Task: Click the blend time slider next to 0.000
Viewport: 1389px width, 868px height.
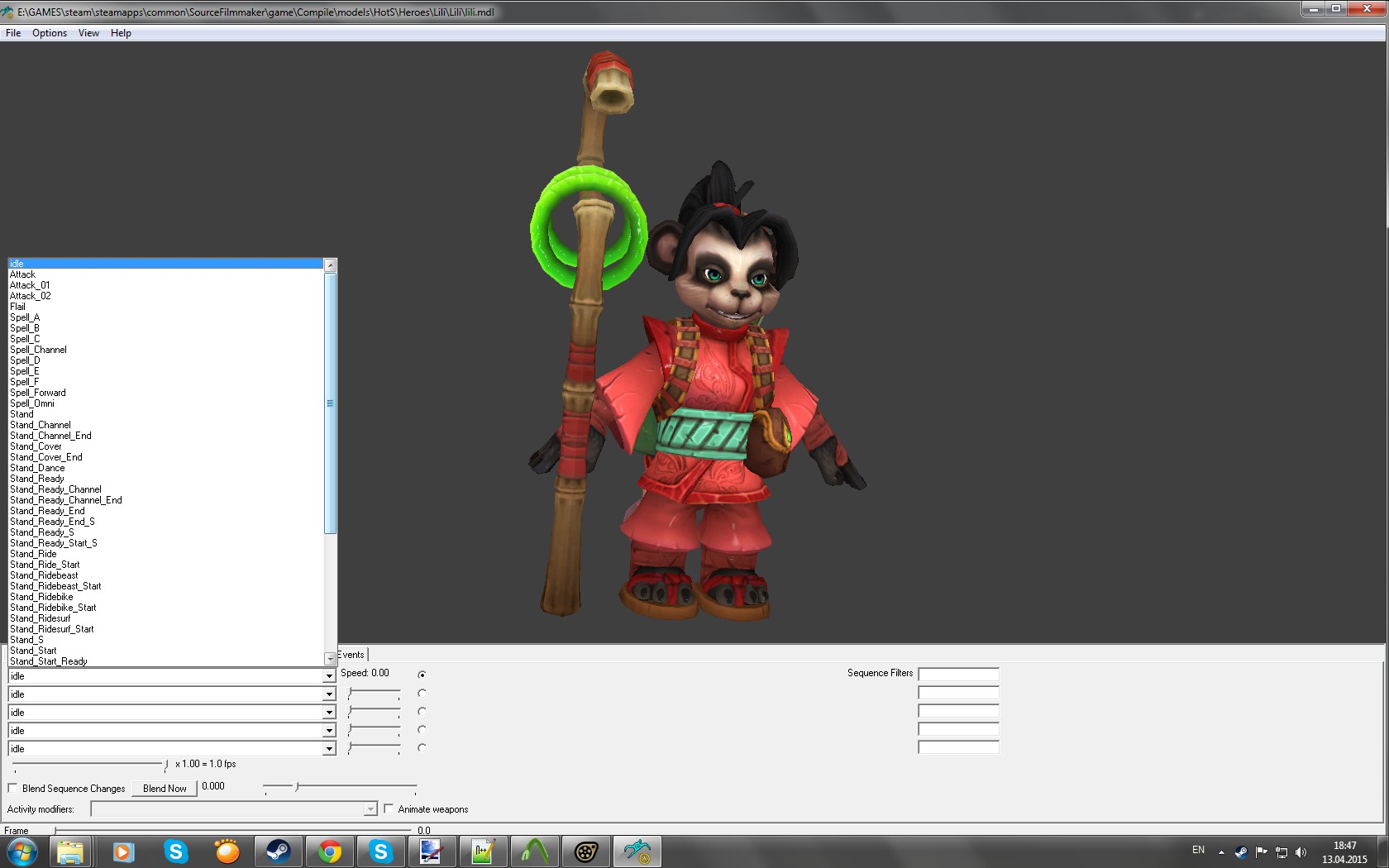Action: pos(297,787)
